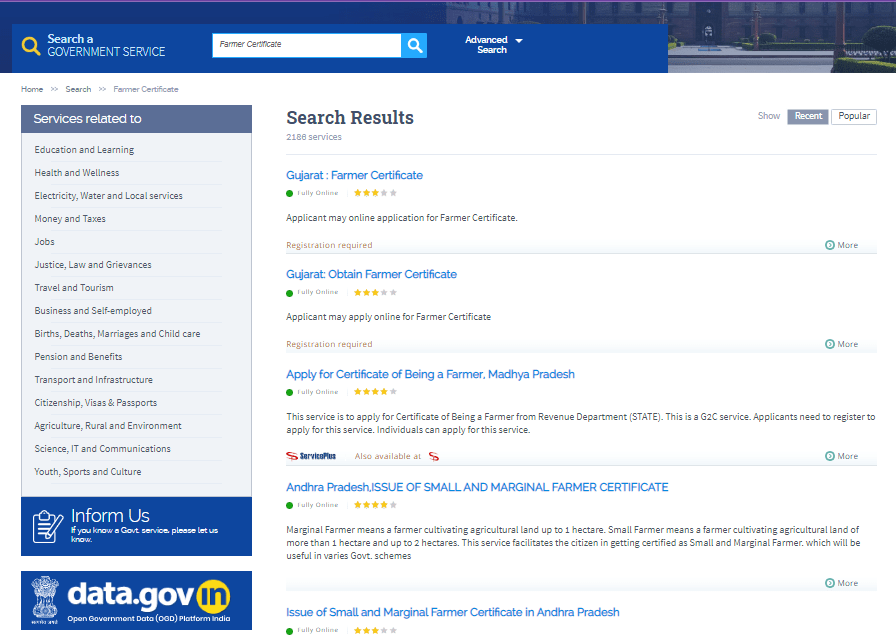This screenshot has height=638, width=896.
Task: Click the small red 'Also available at' icon
Action: 434,456
